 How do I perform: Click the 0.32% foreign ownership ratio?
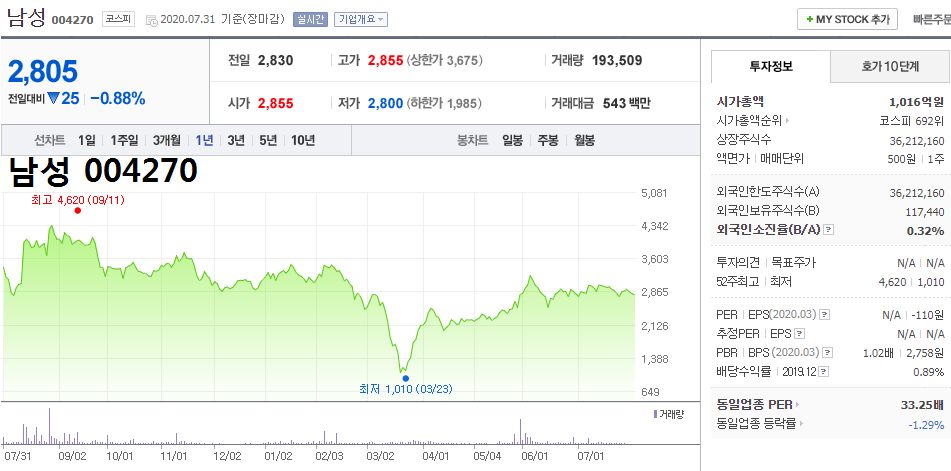(926, 230)
